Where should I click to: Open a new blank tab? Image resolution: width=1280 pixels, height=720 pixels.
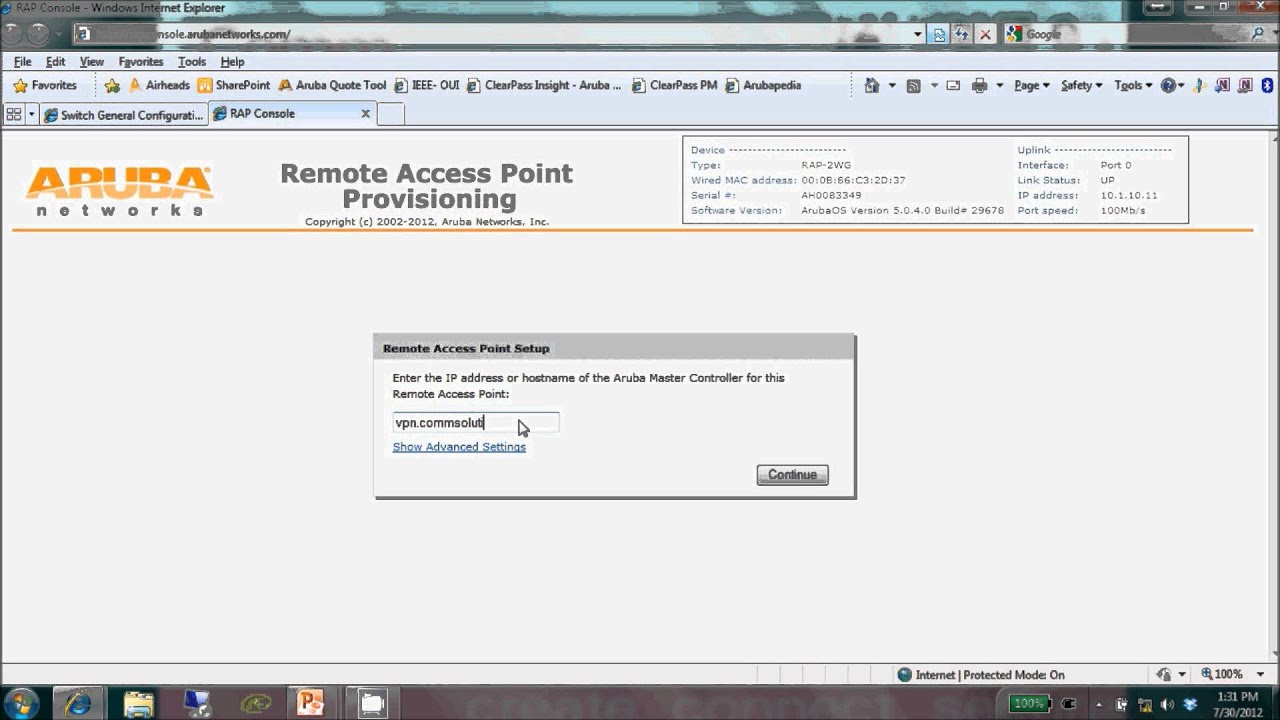(391, 114)
